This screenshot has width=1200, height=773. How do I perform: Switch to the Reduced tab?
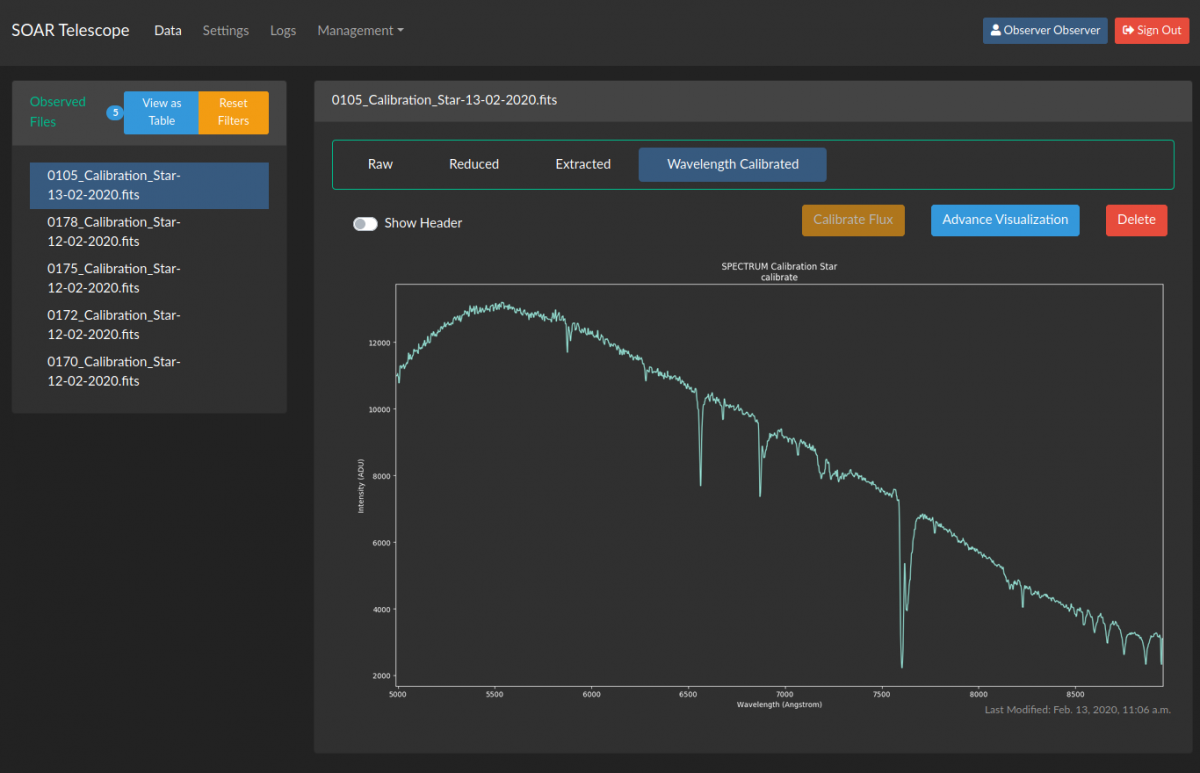pyautogui.click(x=474, y=164)
